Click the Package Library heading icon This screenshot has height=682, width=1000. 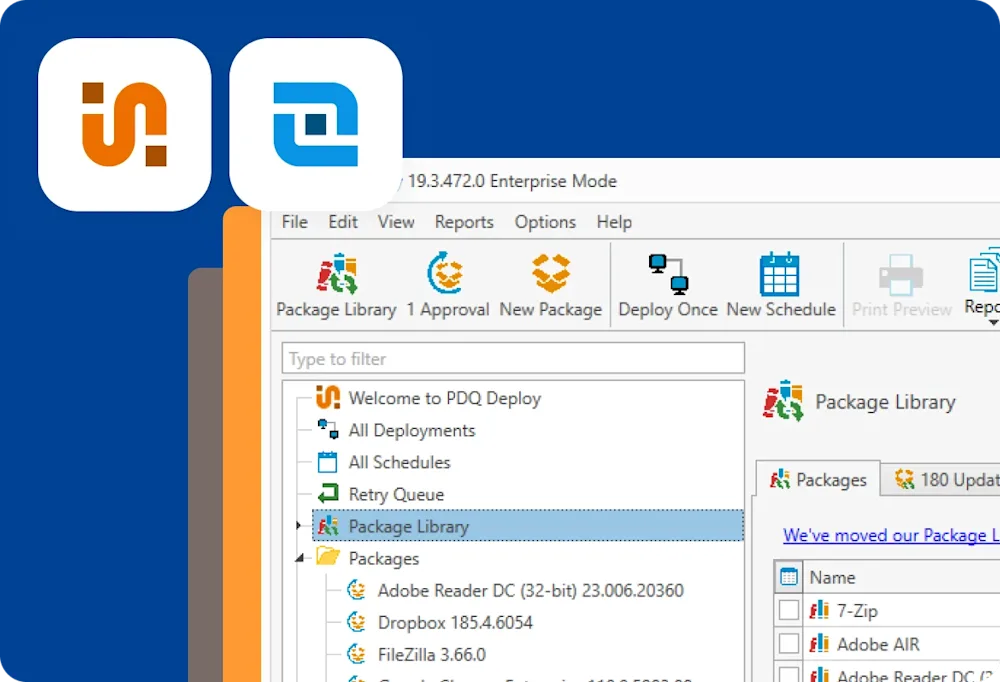pos(783,401)
